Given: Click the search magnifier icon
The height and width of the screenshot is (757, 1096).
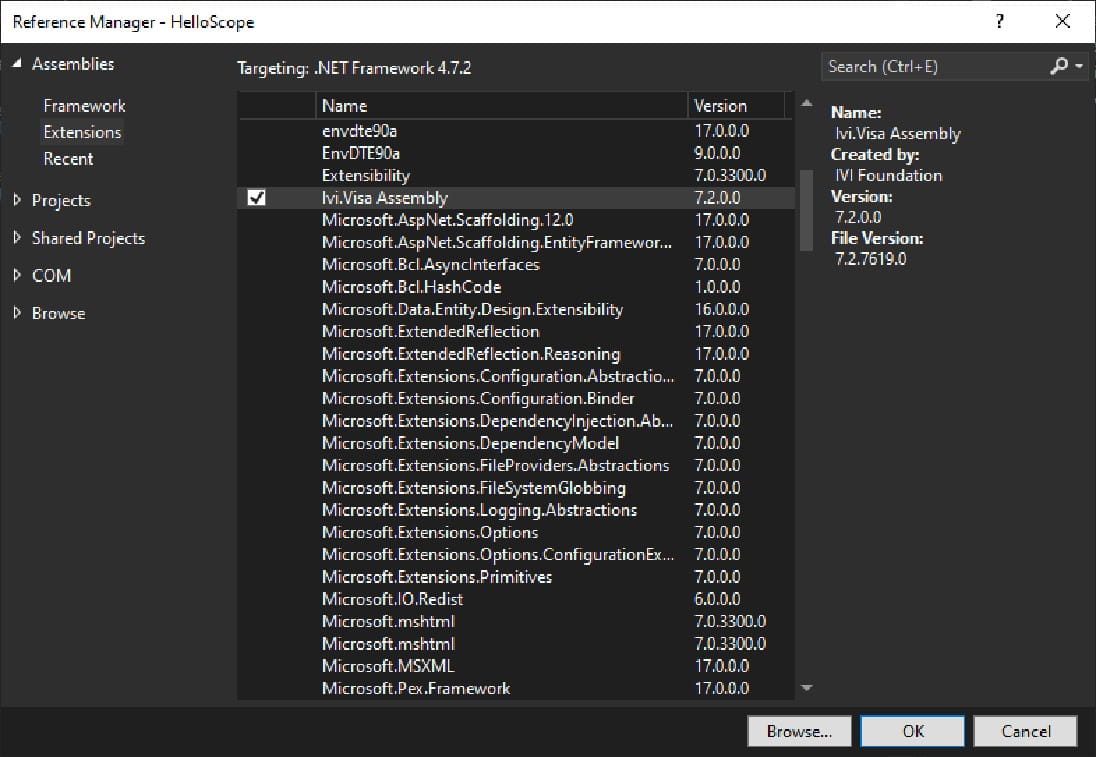Looking at the screenshot, I should [1058, 67].
